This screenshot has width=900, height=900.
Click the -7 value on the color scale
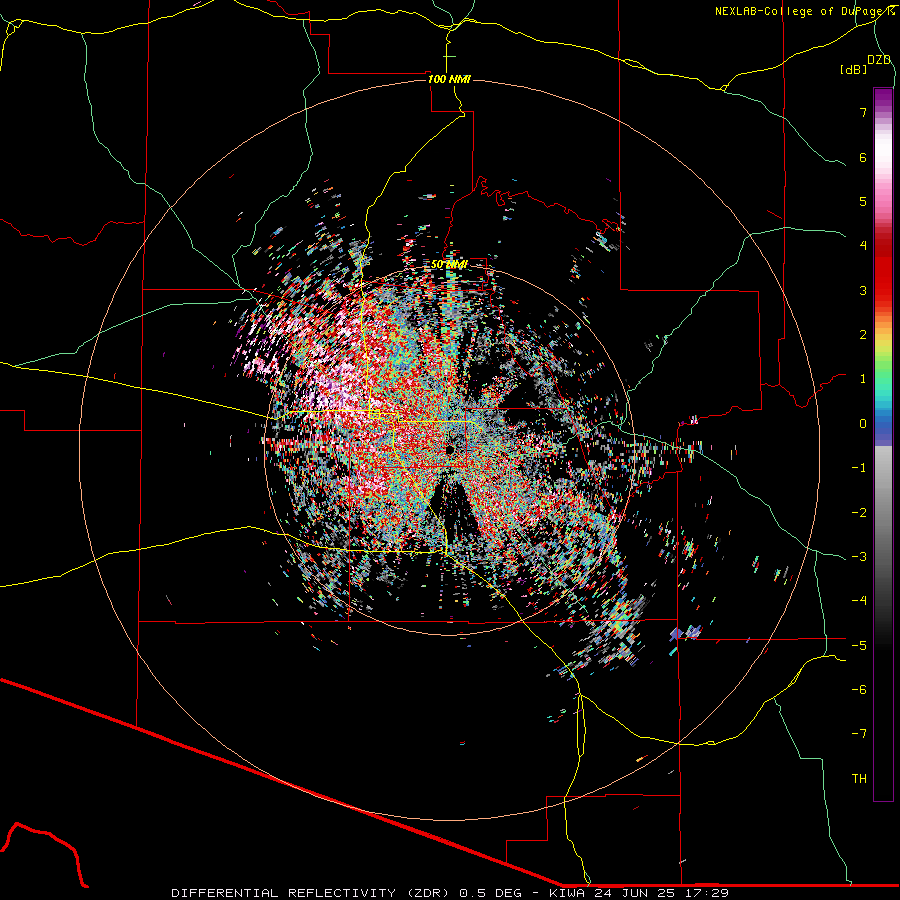[859, 734]
